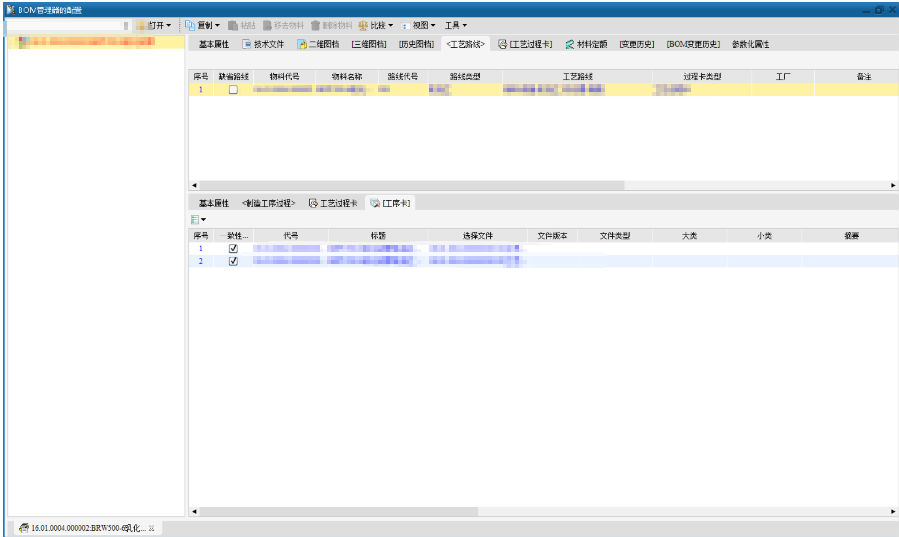Click the lower 工艺过程卡 tab icon
This screenshot has width=899, height=537.
pyautogui.click(x=313, y=203)
